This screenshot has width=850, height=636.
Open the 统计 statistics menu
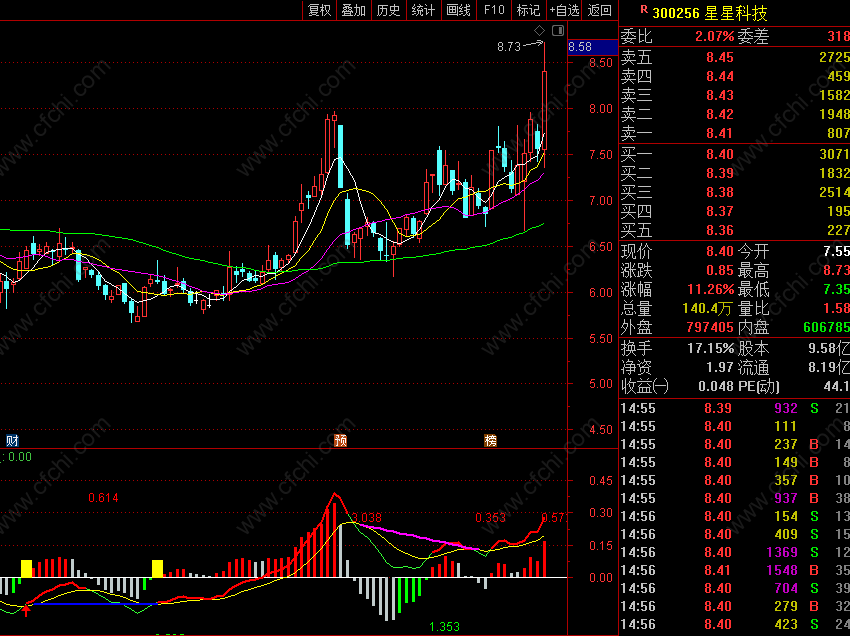coord(423,10)
